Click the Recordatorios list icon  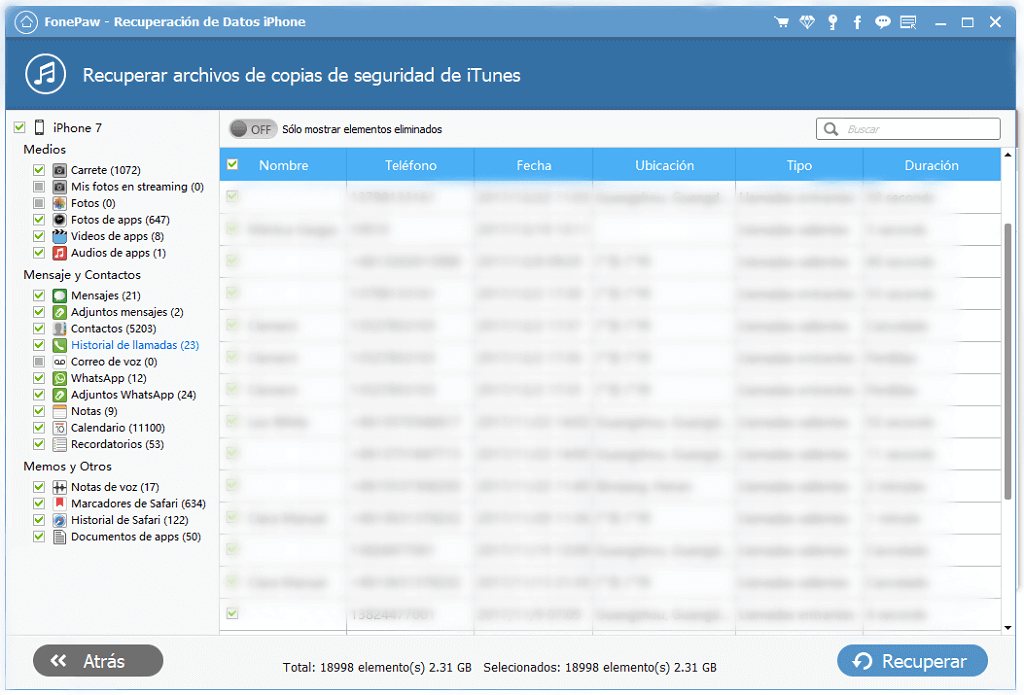(59, 444)
